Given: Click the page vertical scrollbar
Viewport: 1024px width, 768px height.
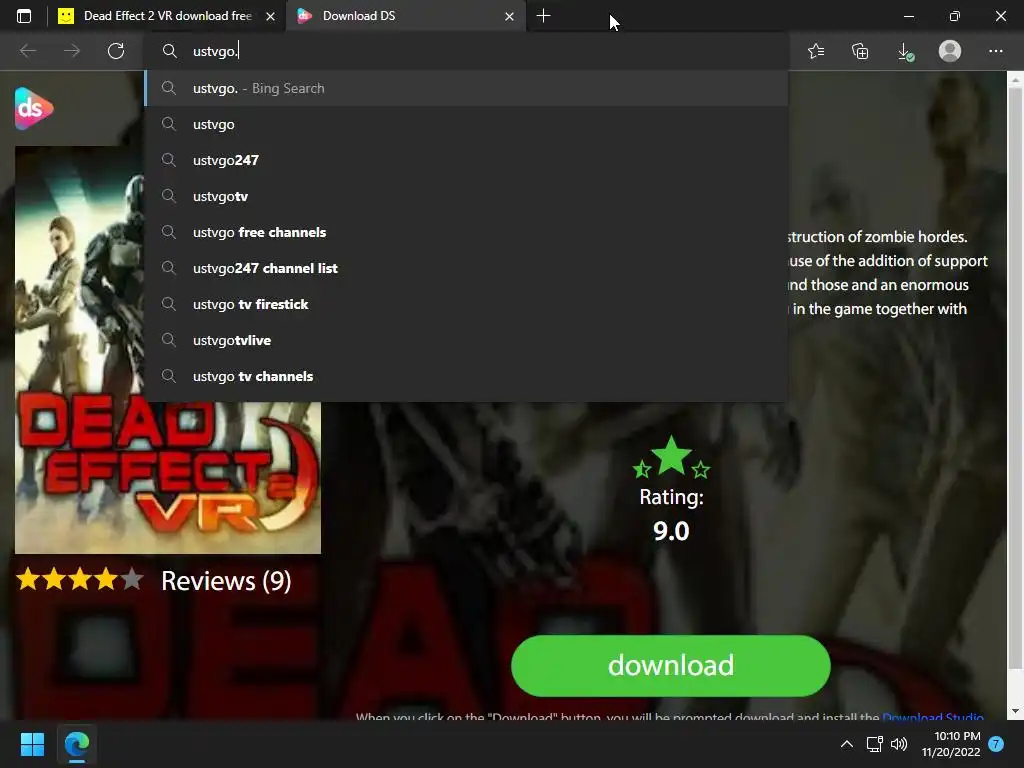Looking at the screenshot, I should [1015, 379].
